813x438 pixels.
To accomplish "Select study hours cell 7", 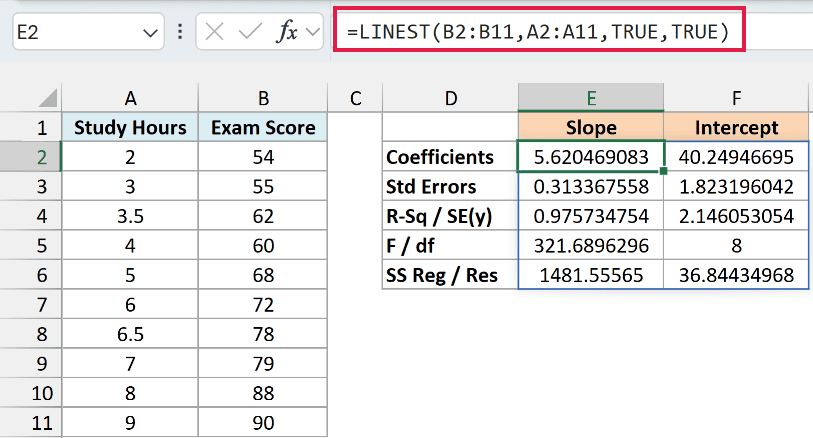I will tap(130, 364).
